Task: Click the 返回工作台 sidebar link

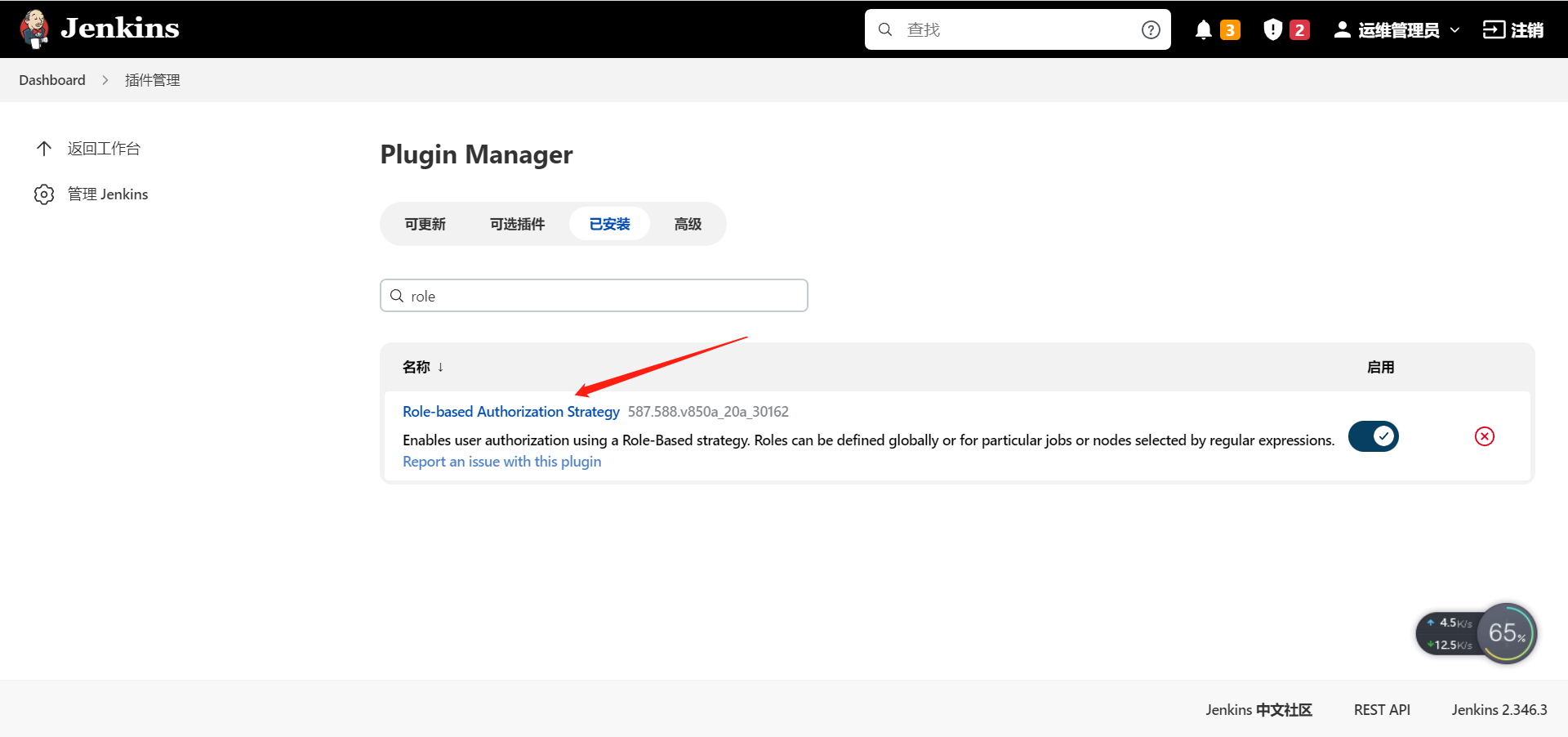Action: coord(104,149)
